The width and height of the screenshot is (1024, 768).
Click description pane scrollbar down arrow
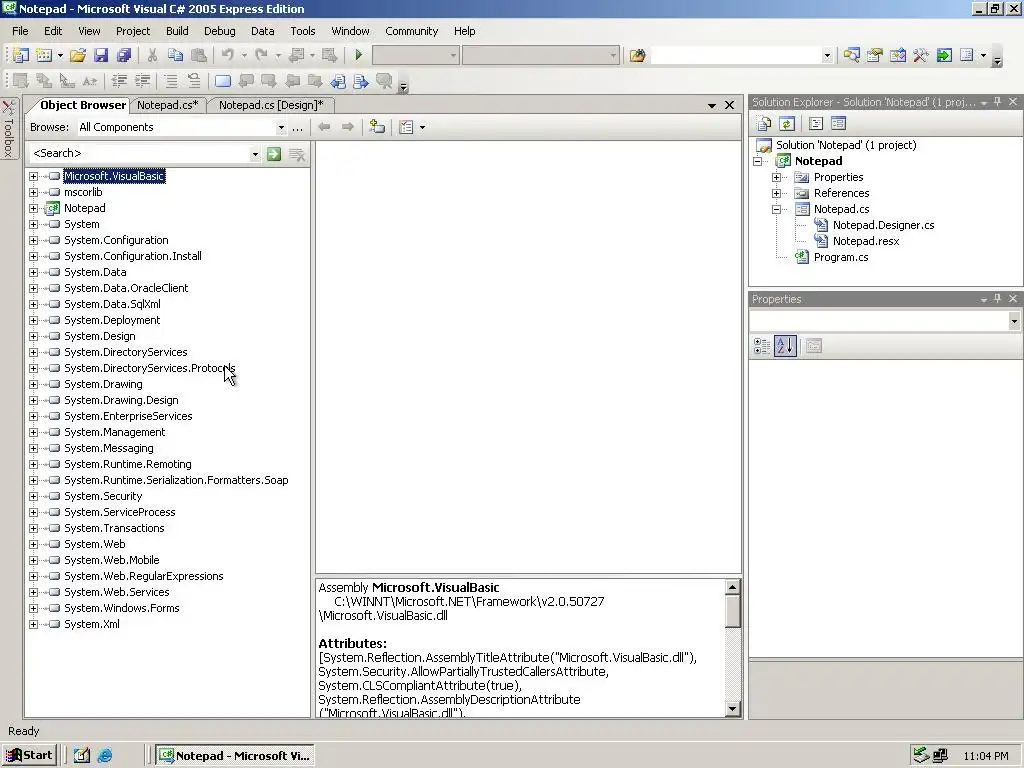coord(733,709)
